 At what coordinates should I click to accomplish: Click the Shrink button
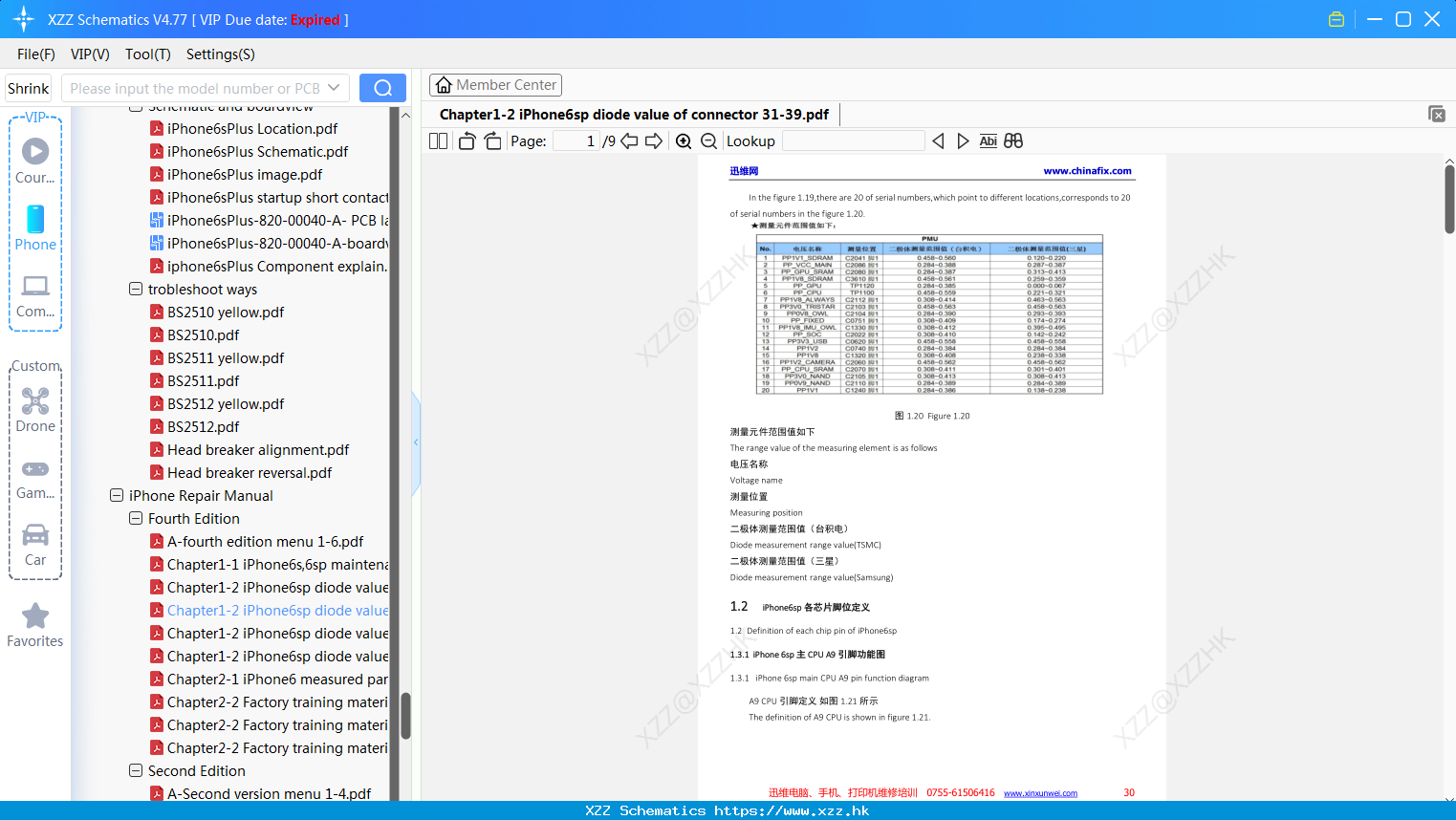pos(28,88)
